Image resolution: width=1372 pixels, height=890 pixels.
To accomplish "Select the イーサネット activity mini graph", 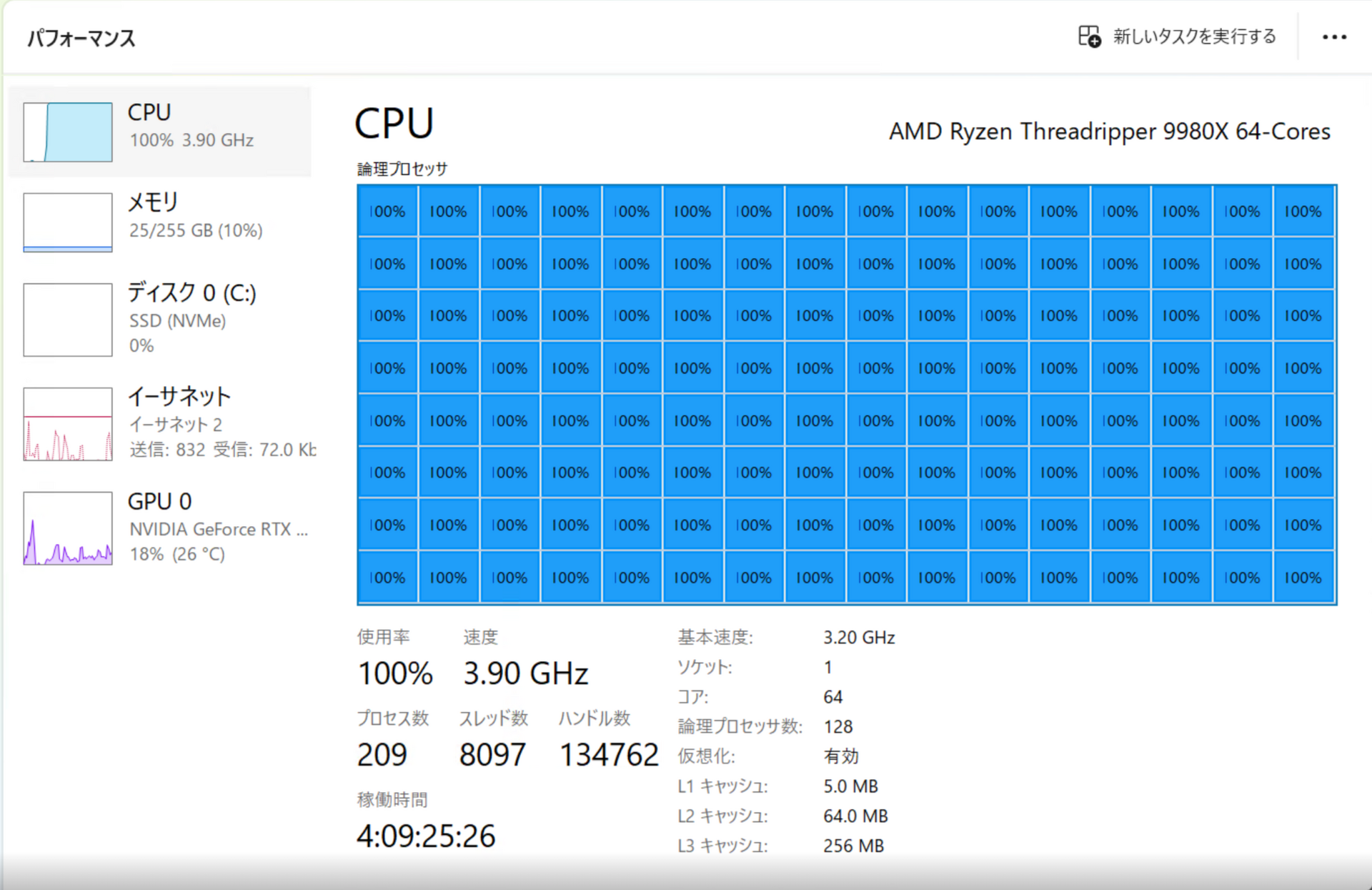I will [x=68, y=424].
